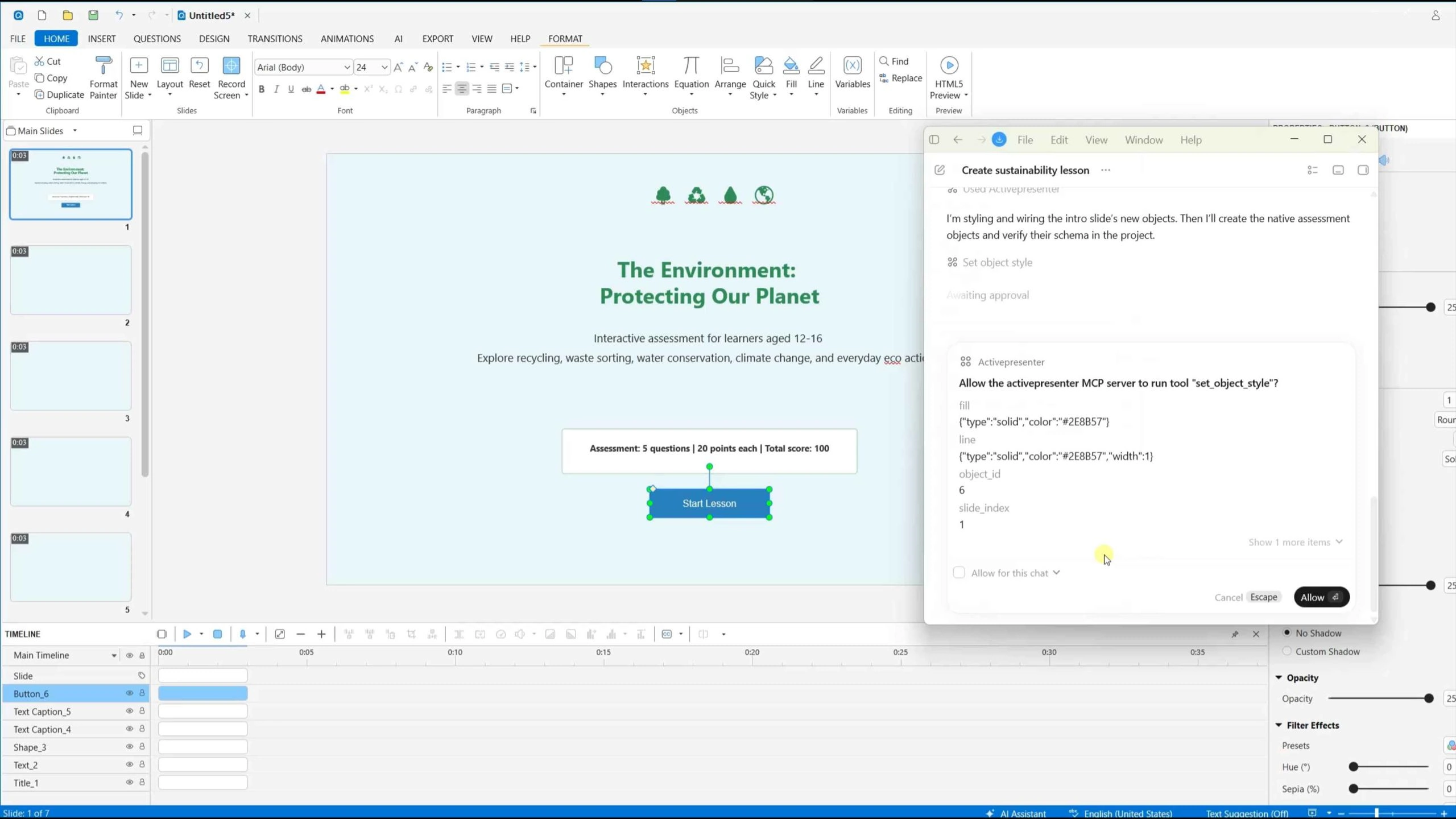This screenshot has height=819, width=1456.
Task: Collapse the Opacity section
Action: [1279, 677]
